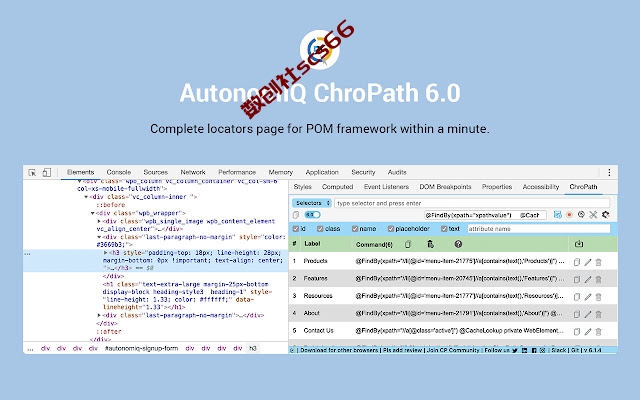Copy the About row command
Screen dimensions: 640x400
tap(577, 314)
